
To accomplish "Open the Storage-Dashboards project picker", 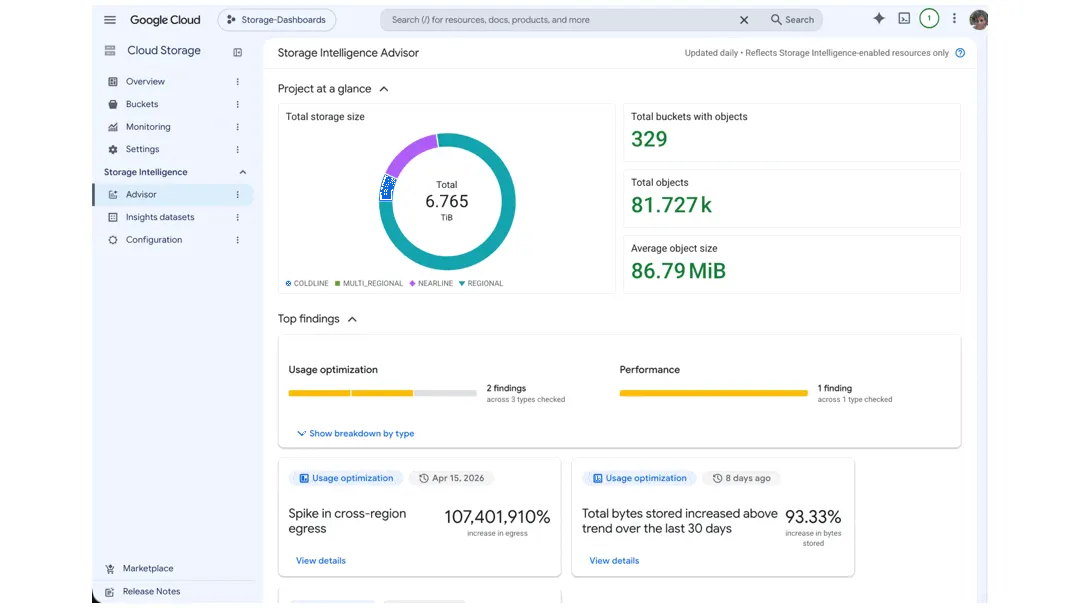I will [277, 20].
